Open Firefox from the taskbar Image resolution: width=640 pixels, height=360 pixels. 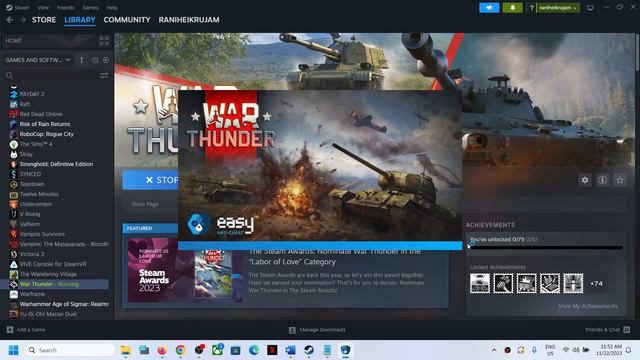coord(162,350)
